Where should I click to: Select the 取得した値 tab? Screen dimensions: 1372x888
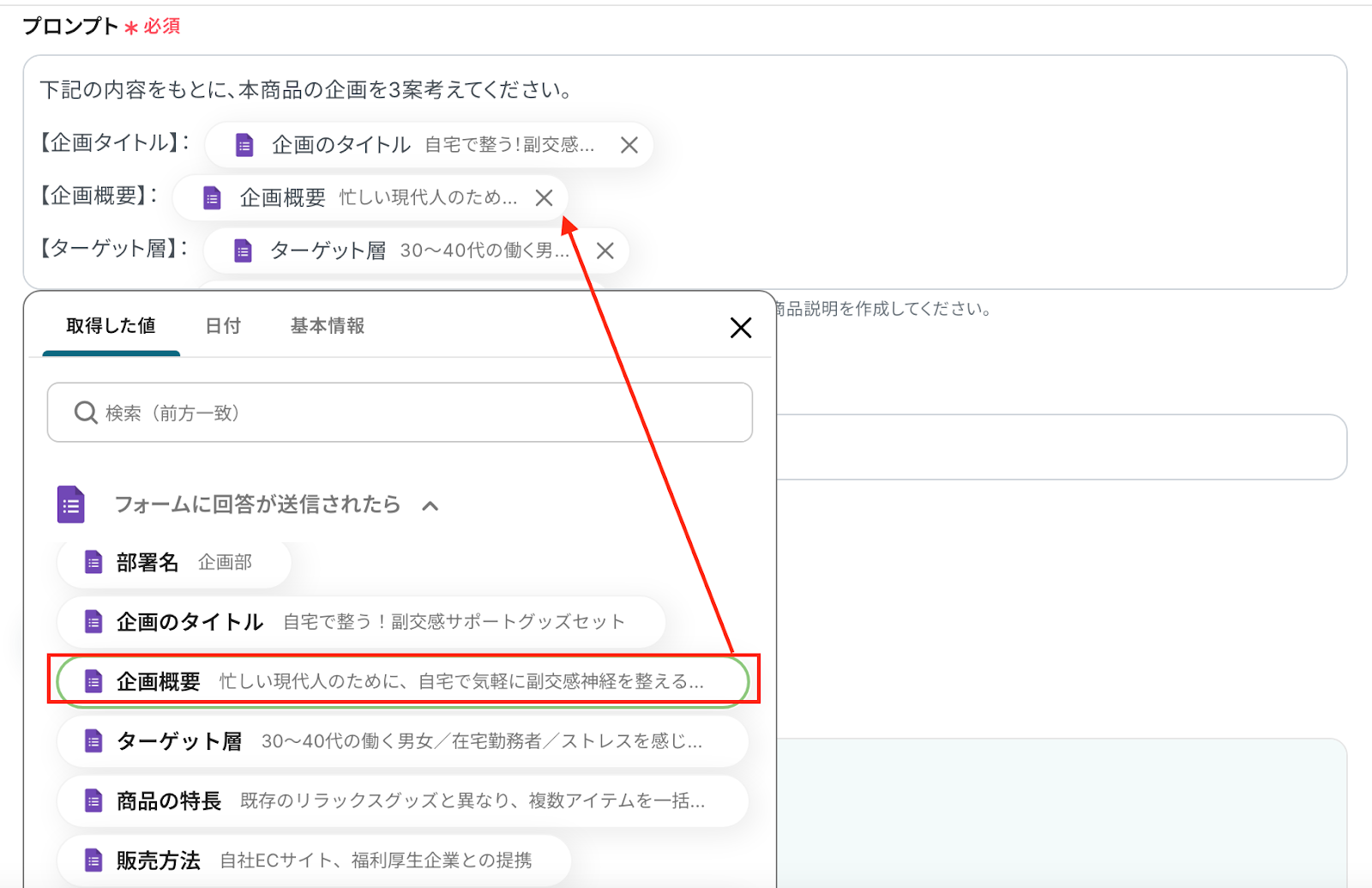(x=111, y=326)
